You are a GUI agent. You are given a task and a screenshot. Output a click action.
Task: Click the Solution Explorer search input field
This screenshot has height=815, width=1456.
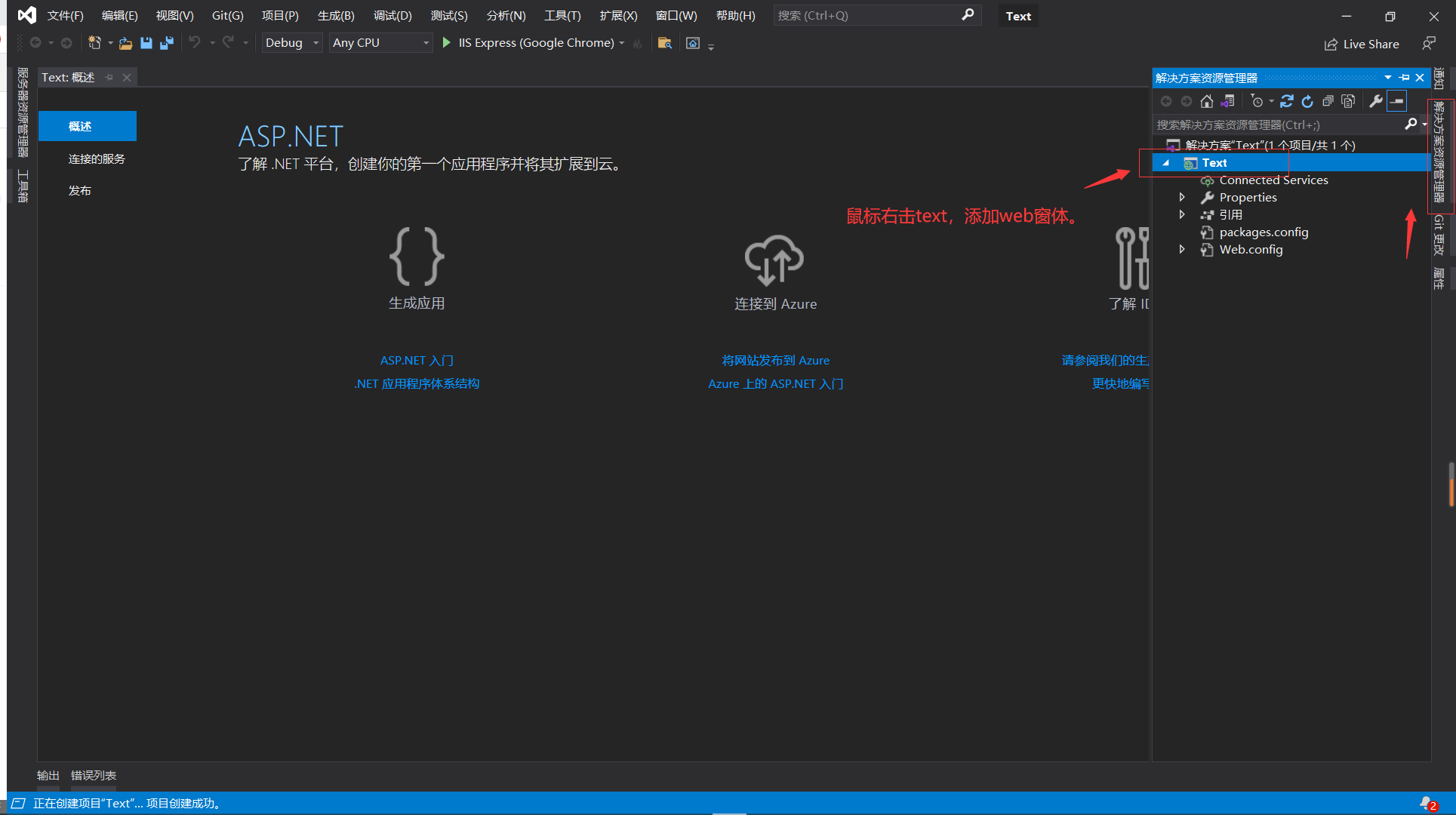[x=1279, y=125]
